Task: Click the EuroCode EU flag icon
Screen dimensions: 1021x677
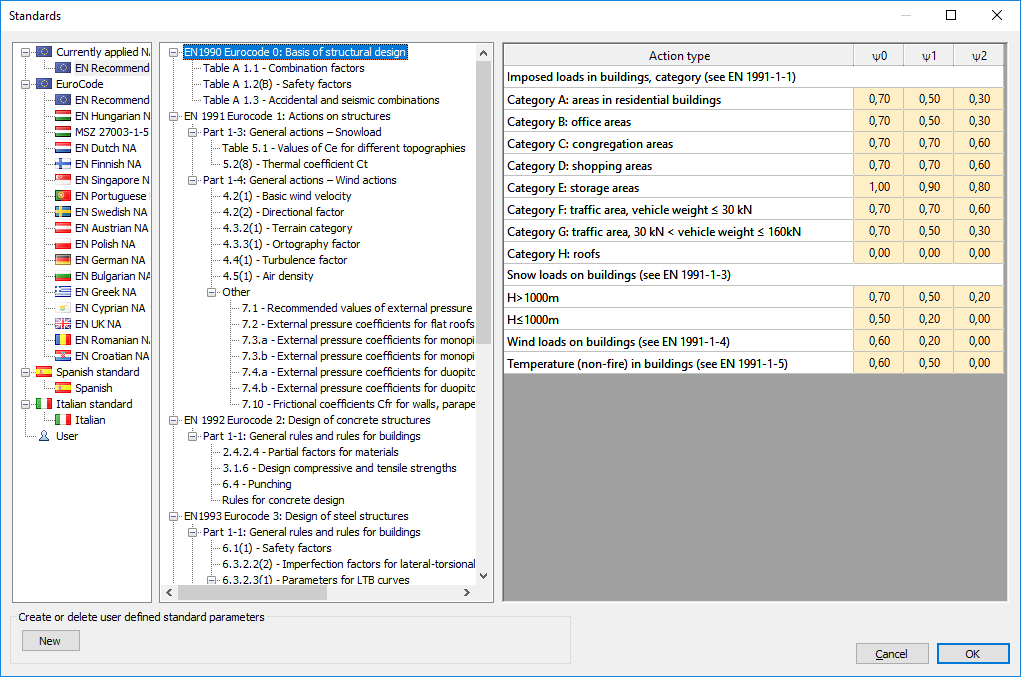Action: 44,84
